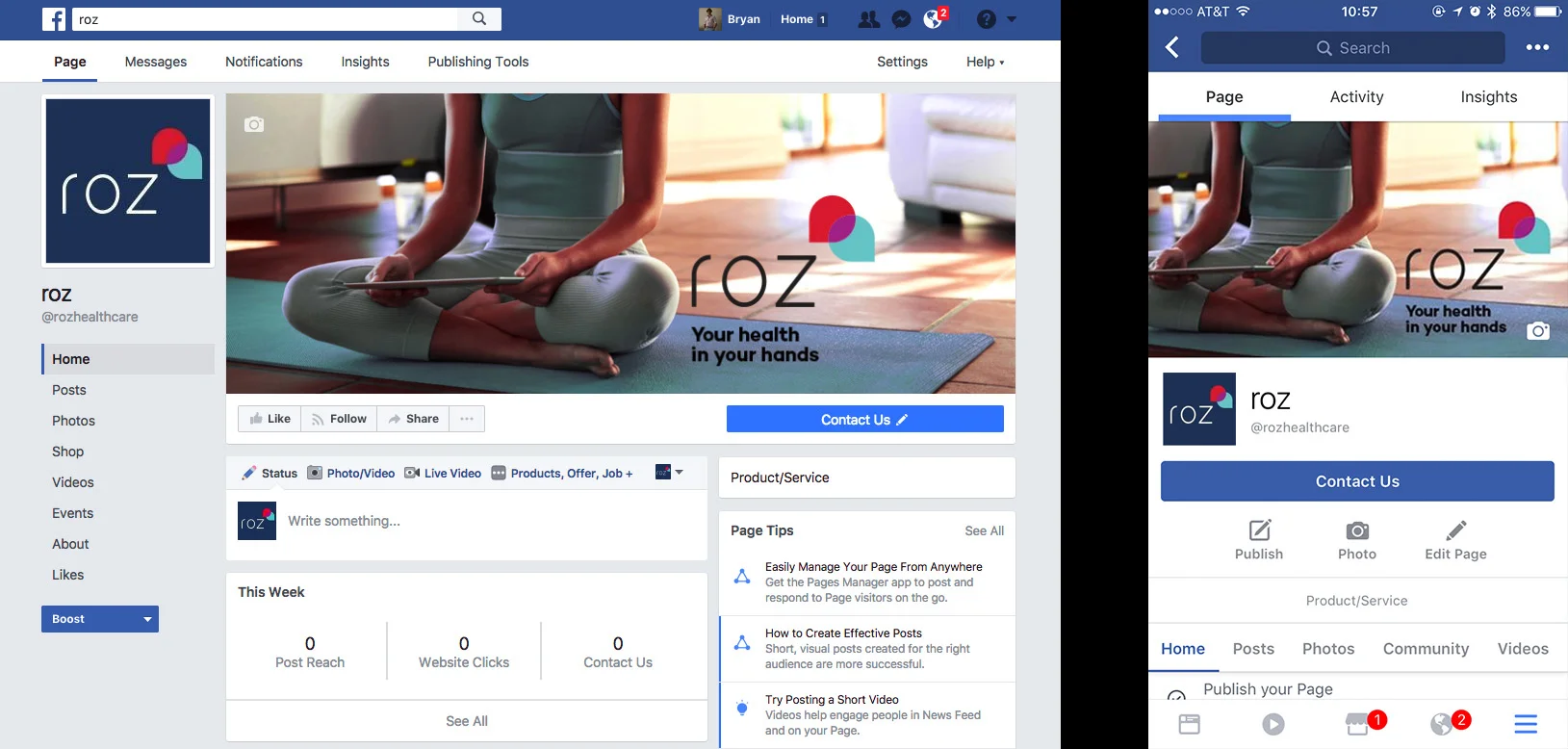The image size is (1568, 749).
Task: Click Home link in top bar
Action: (x=803, y=19)
